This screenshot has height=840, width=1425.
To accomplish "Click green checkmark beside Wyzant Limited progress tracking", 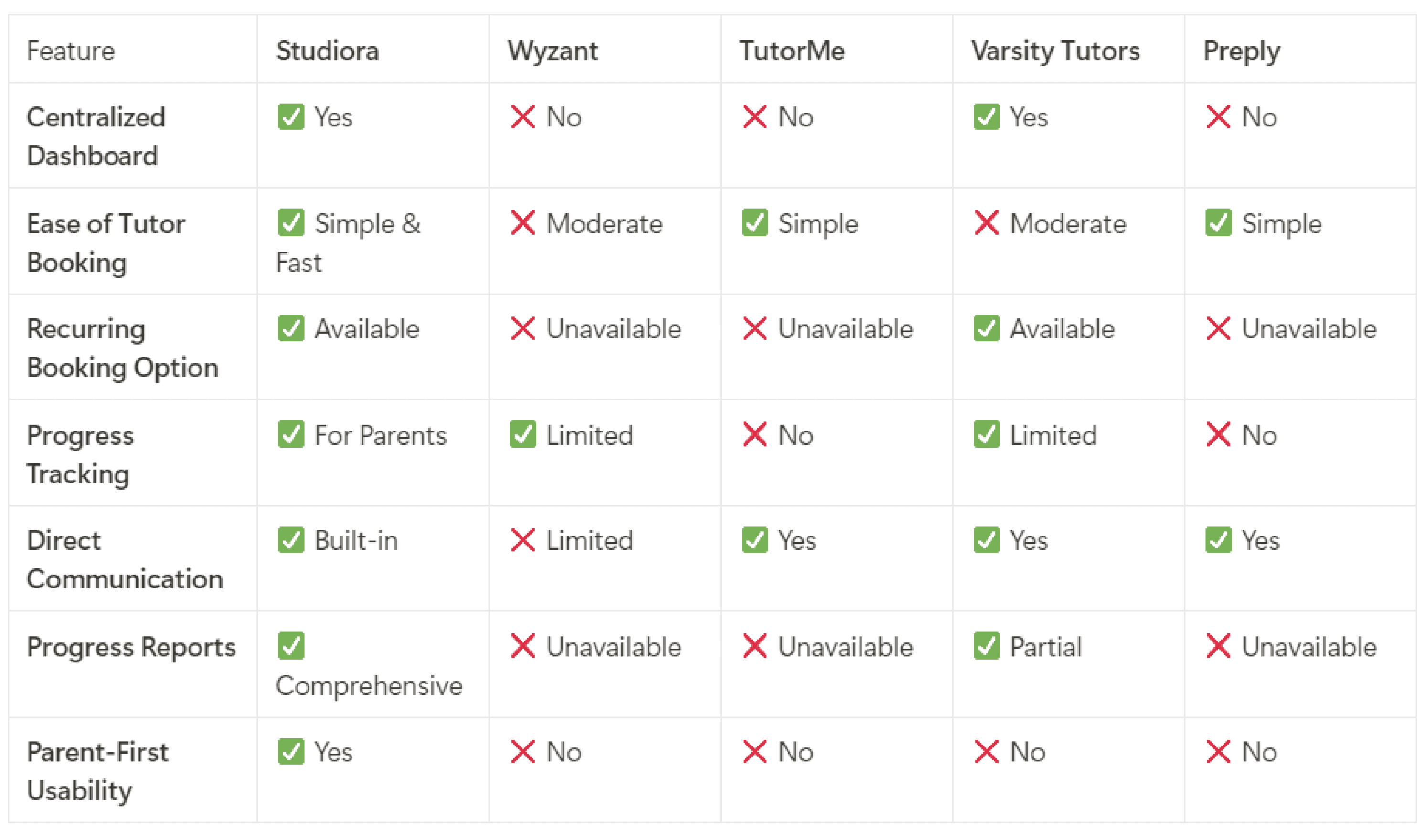I will tap(523, 434).
